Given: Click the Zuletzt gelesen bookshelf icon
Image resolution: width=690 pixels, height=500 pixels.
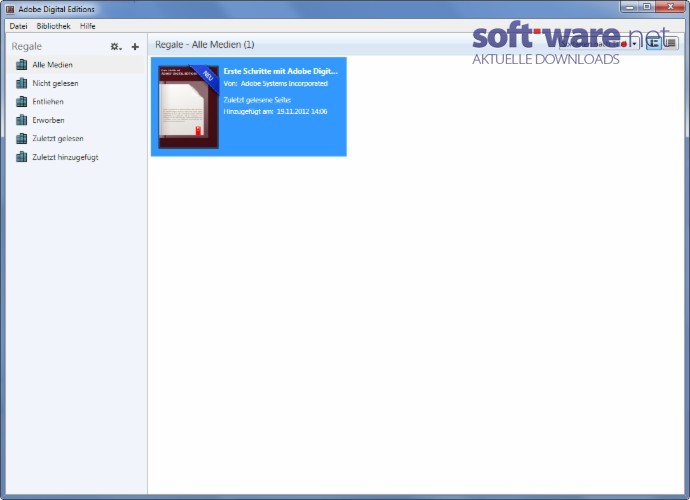Looking at the screenshot, I should point(21,139).
